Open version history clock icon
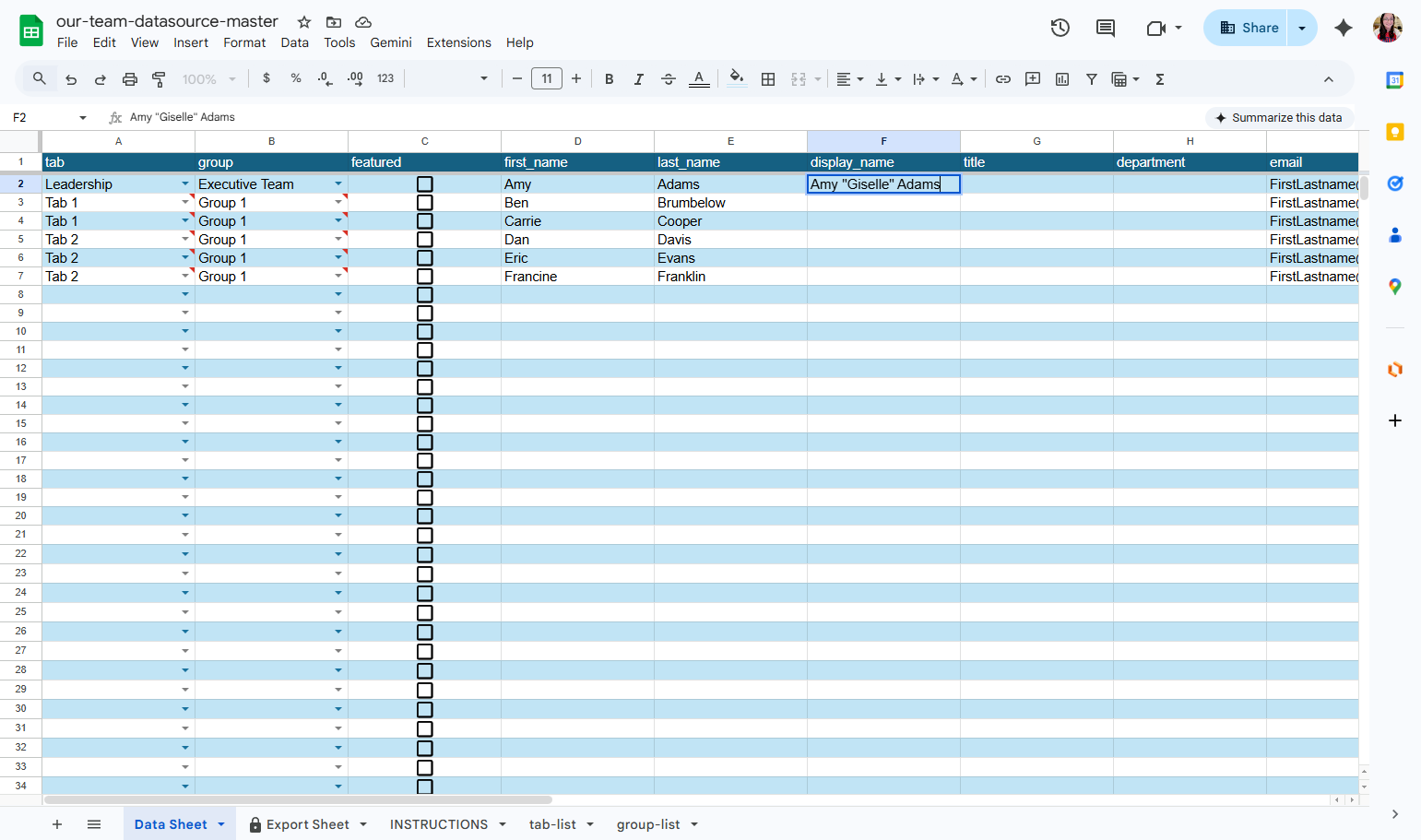The image size is (1421, 840). pyautogui.click(x=1060, y=28)
